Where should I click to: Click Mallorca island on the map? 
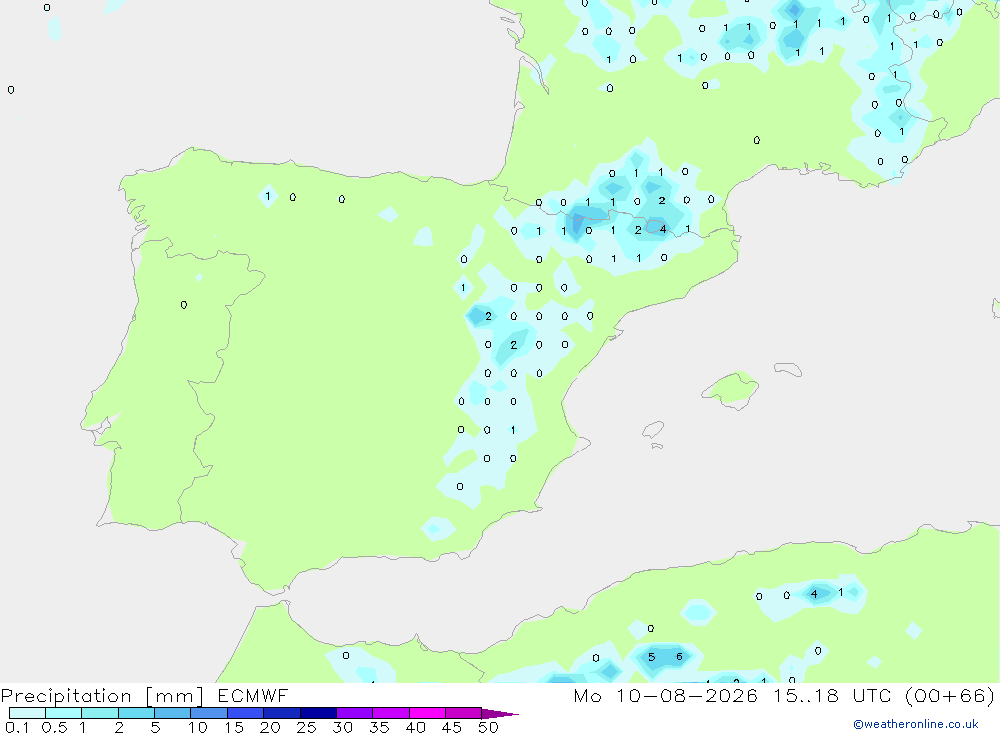point(732,389)
